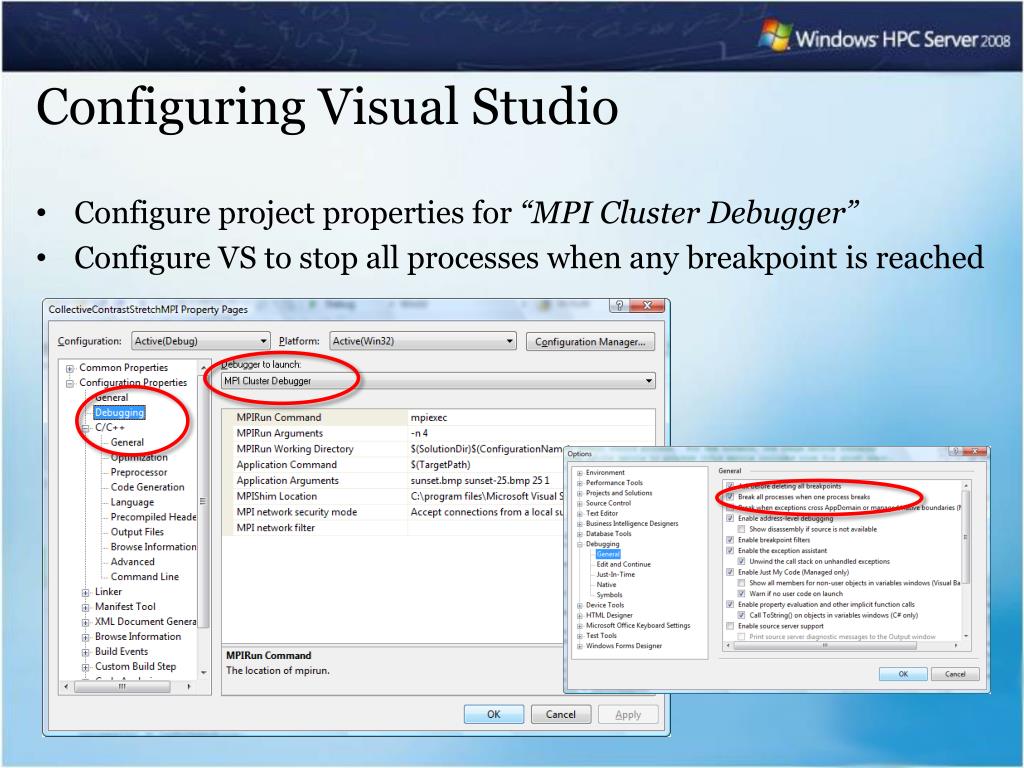Collapse the C/C++ node
This screenshot has width=1024, height=768.
pos(86,428)
